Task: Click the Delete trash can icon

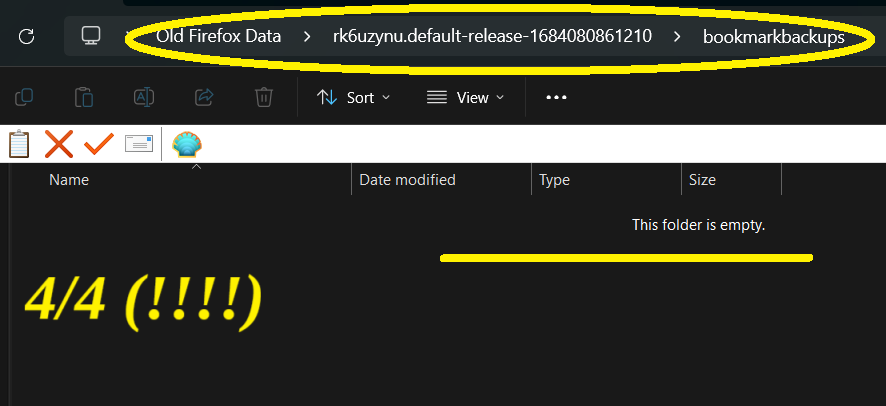Action: click(x=264, y=97)
